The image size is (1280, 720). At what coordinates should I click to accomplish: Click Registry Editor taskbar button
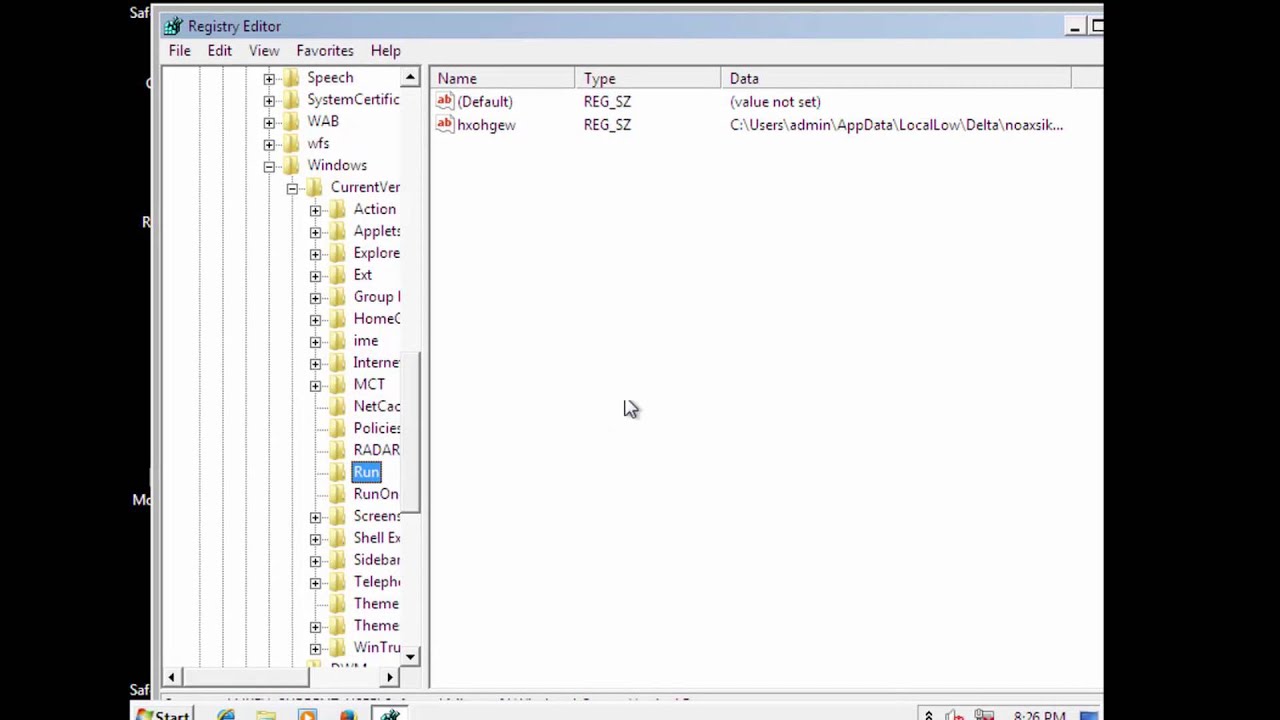pyautogui.click(x=389, y=714)
